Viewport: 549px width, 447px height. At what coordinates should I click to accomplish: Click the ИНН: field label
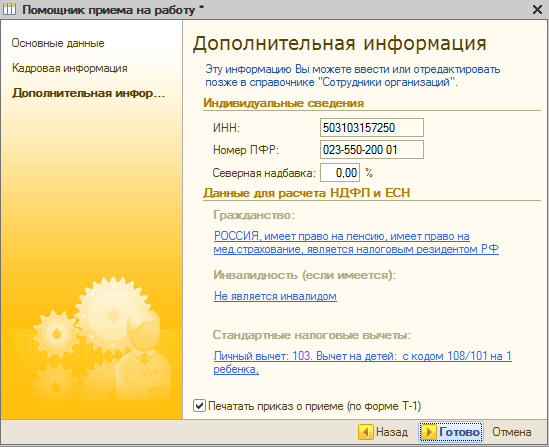coord(226,128)
